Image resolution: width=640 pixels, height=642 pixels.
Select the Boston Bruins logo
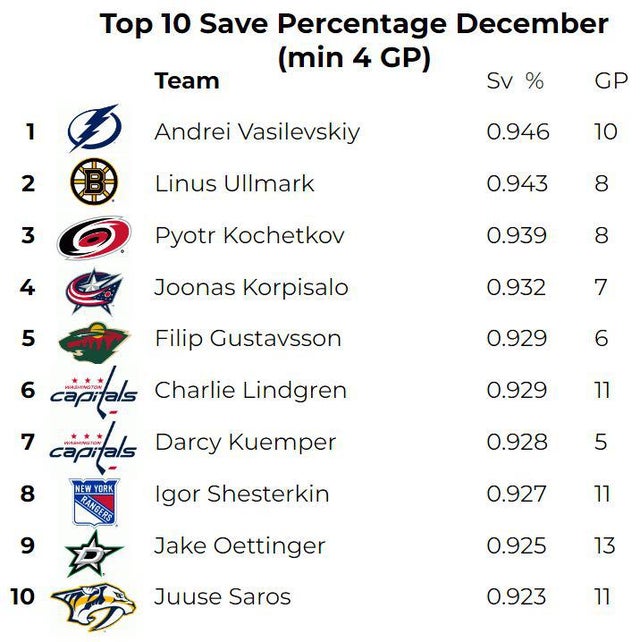(x=93, y=183)
